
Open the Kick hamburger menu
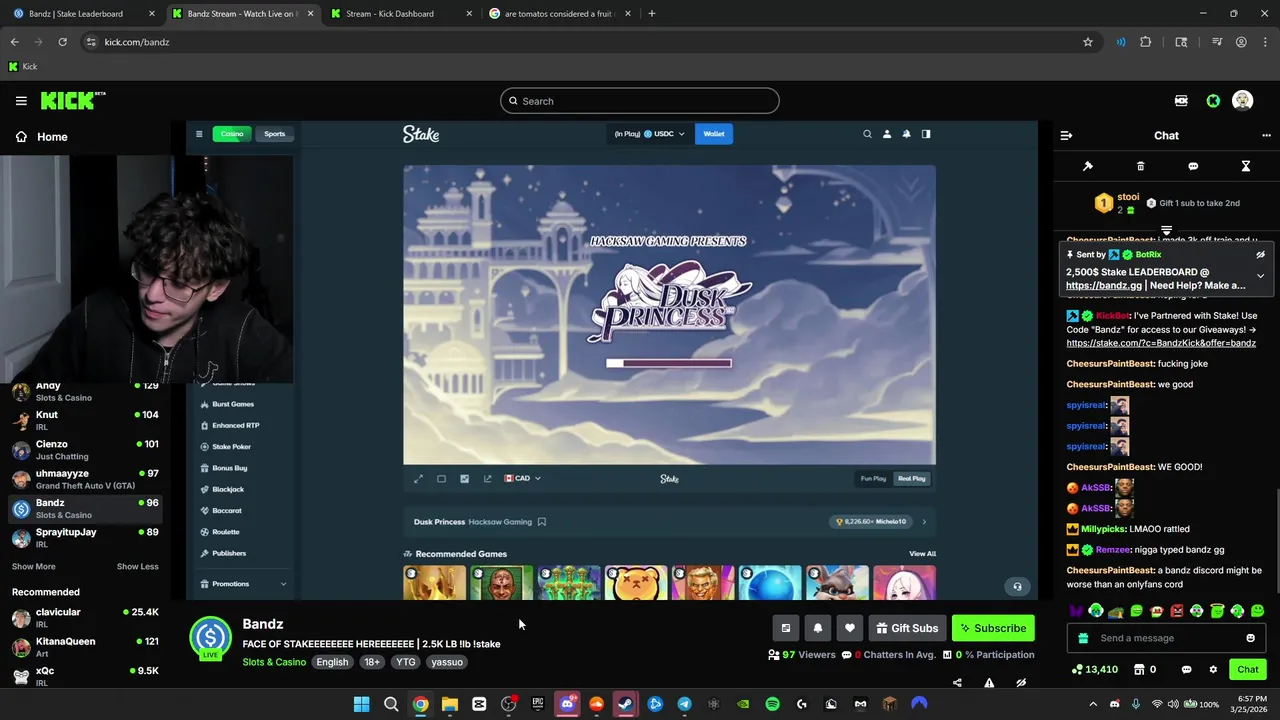tap(21, 101)
